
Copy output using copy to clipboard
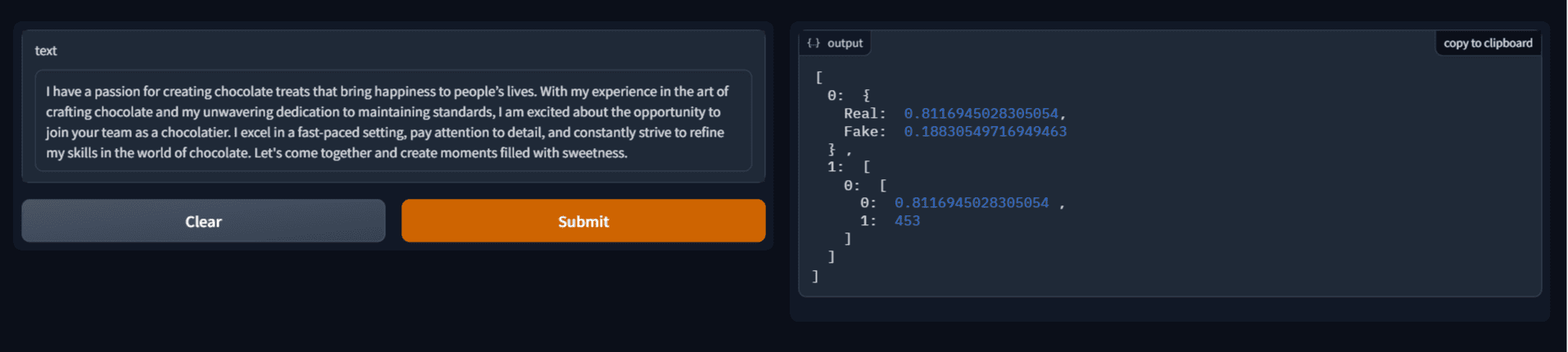[x=1488, y=43]
